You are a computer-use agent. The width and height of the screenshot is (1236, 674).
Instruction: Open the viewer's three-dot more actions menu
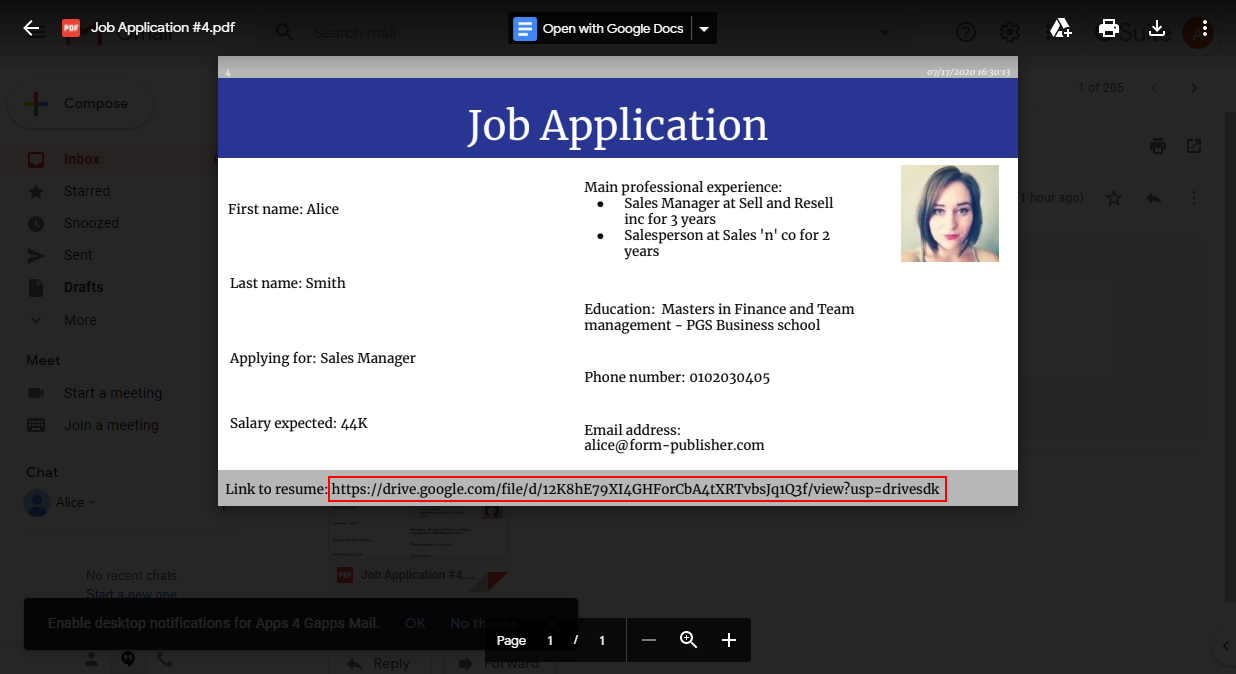click(x=1206, y=28)
